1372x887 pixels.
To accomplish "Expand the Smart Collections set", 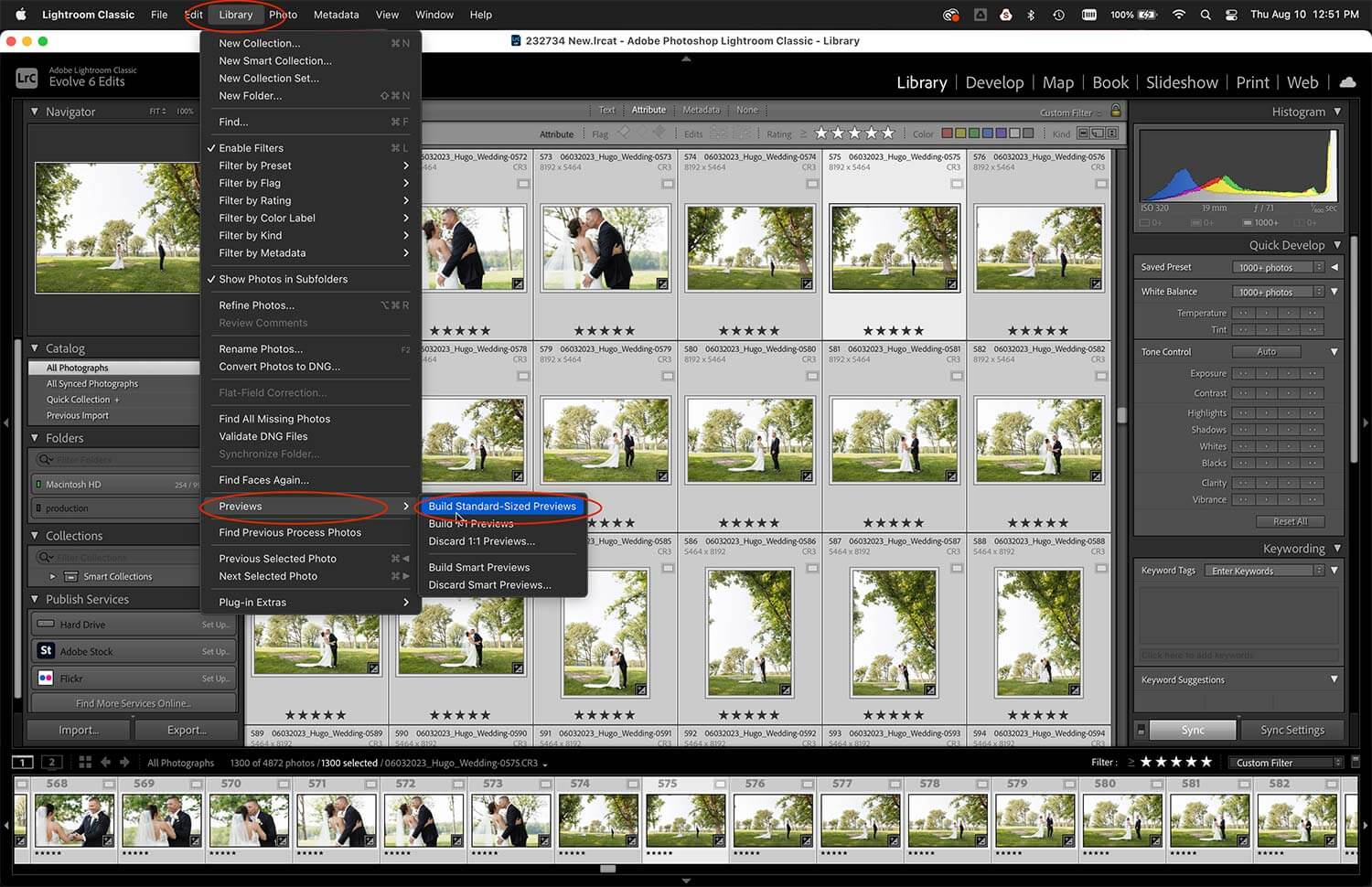I will (x=53, y=577).
